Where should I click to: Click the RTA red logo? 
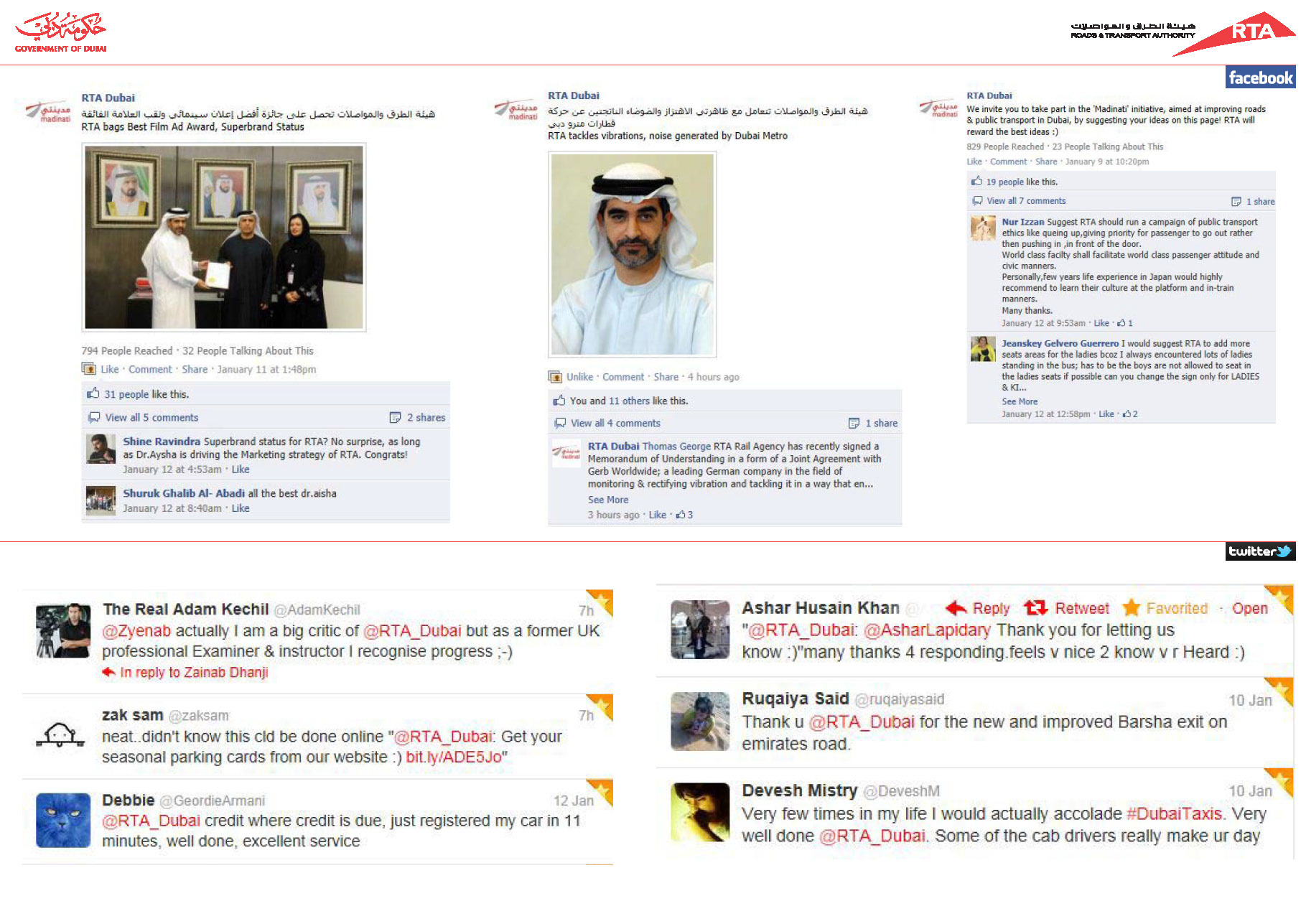(x=1233, y=33)
